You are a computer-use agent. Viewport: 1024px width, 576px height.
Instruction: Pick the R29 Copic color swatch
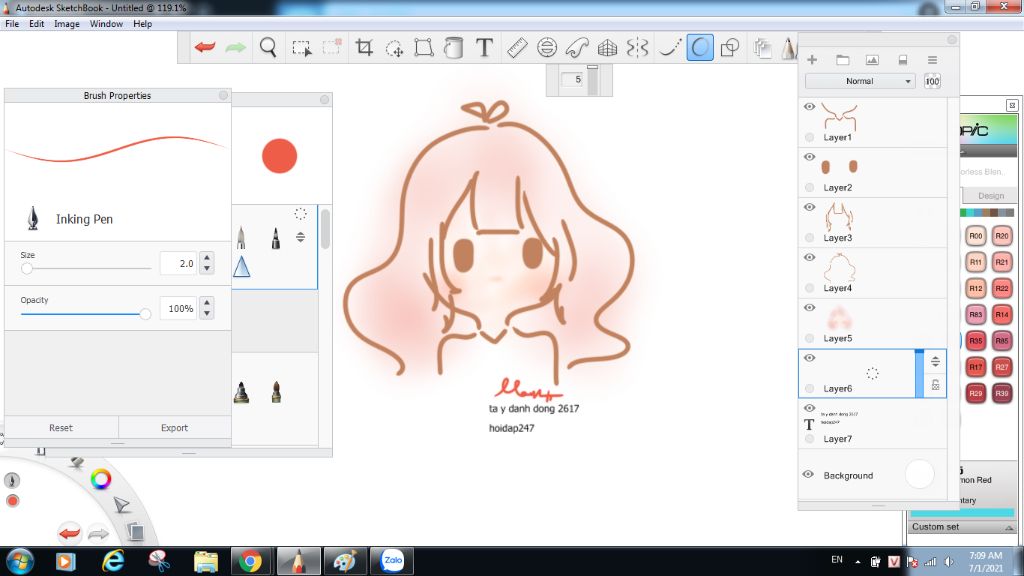976,393
